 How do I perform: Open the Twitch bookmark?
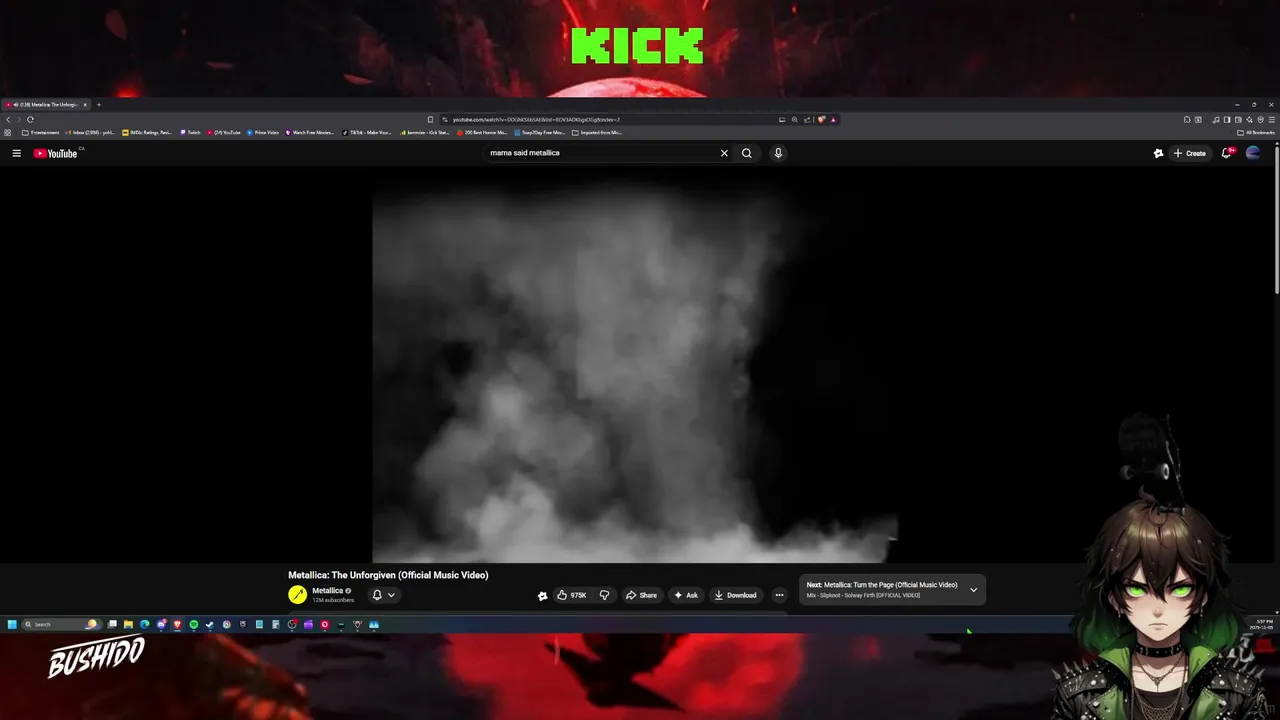tap(191, 132)
